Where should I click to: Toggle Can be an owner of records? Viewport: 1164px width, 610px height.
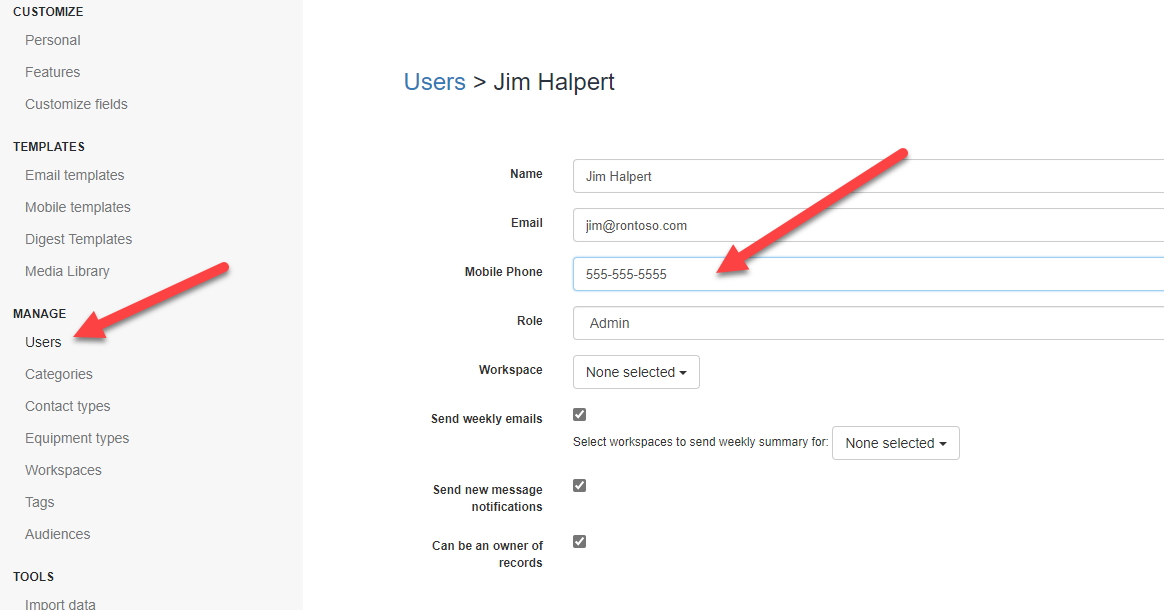pyautogui.click(x=580, y=542)
